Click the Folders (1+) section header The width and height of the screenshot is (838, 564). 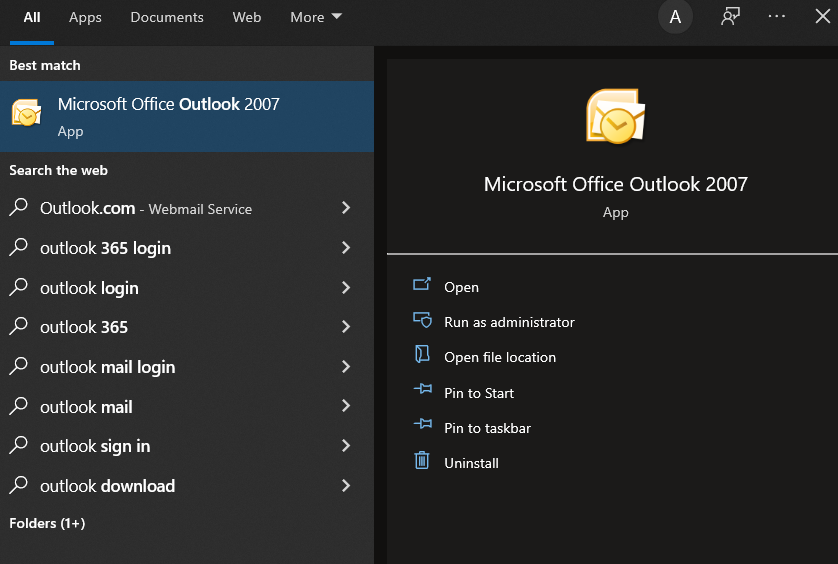pos(47,523)
